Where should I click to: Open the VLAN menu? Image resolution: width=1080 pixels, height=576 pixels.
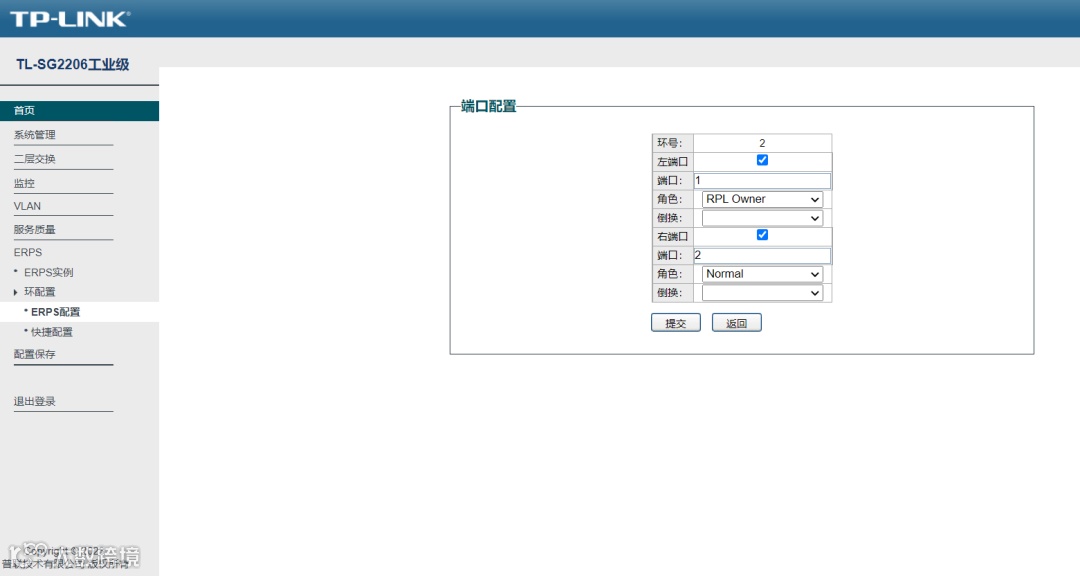tap(28, 206)
